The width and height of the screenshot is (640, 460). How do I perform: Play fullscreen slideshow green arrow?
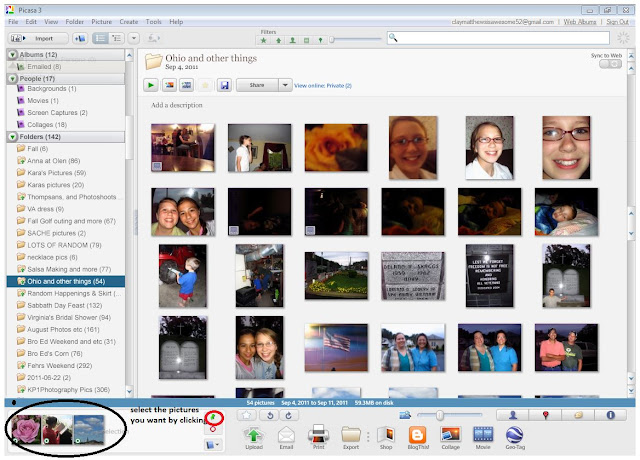point(151,85)
